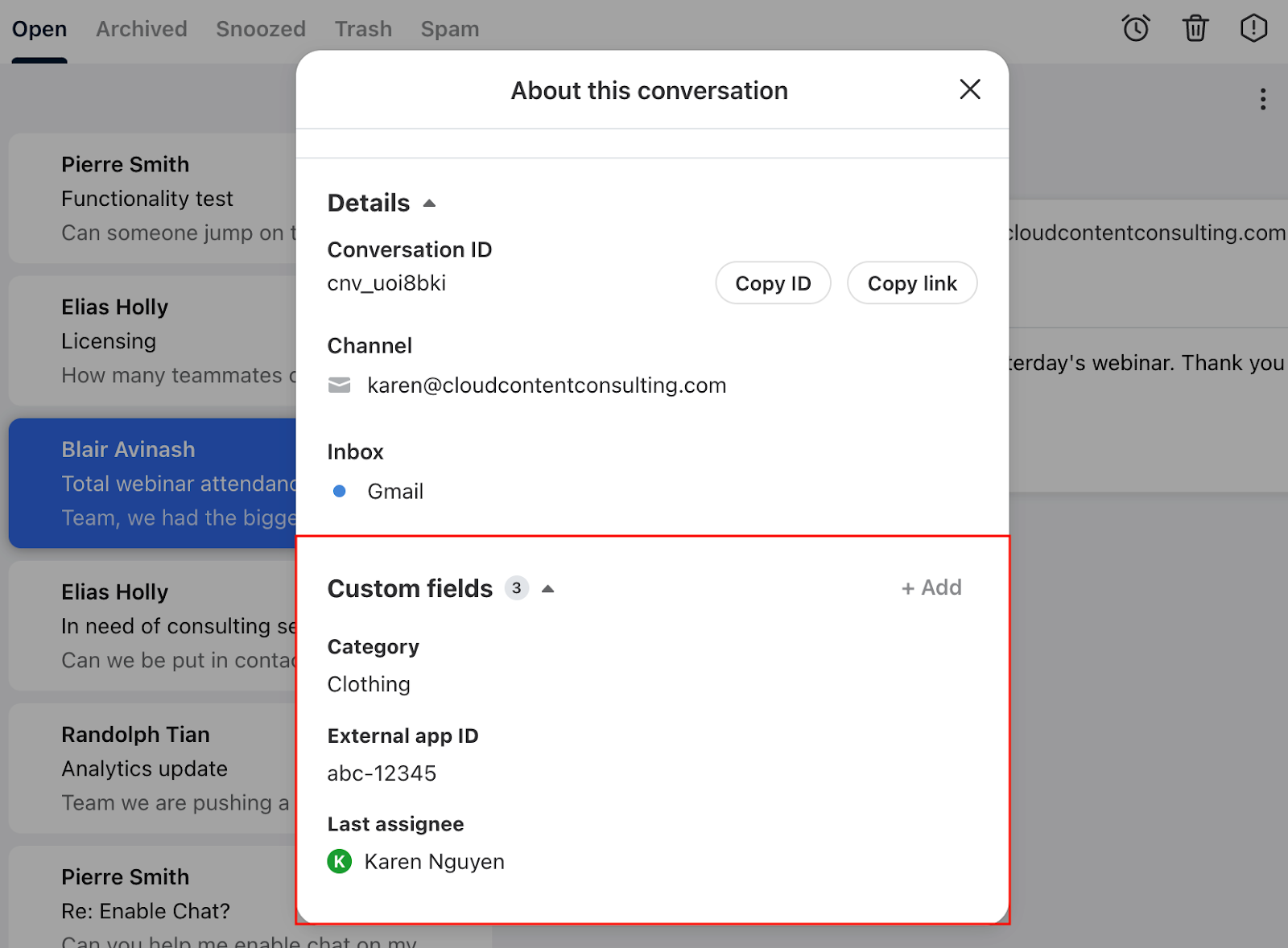Click the email envelope channel icon

pyautogui.click(x=340, y=385)
